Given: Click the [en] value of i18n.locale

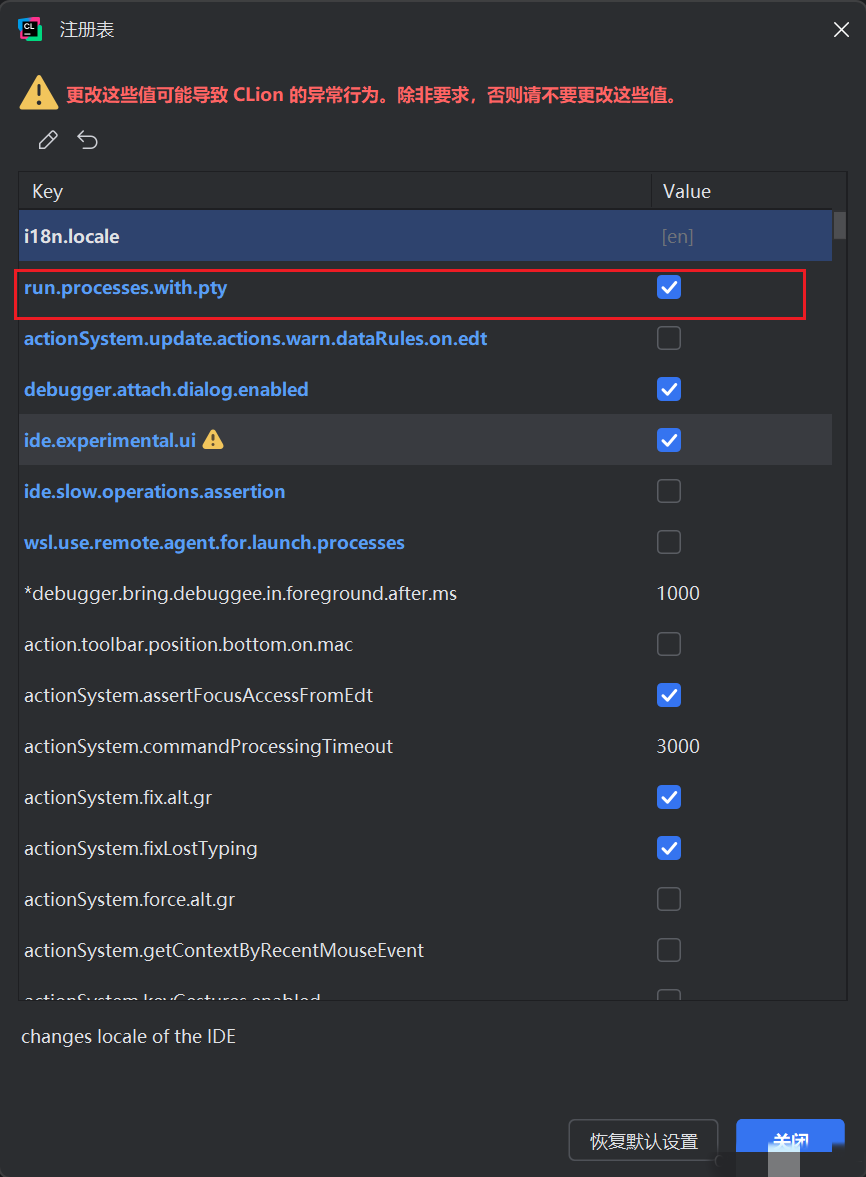Looking at the screenshot, I should click(x=677, y=237).
